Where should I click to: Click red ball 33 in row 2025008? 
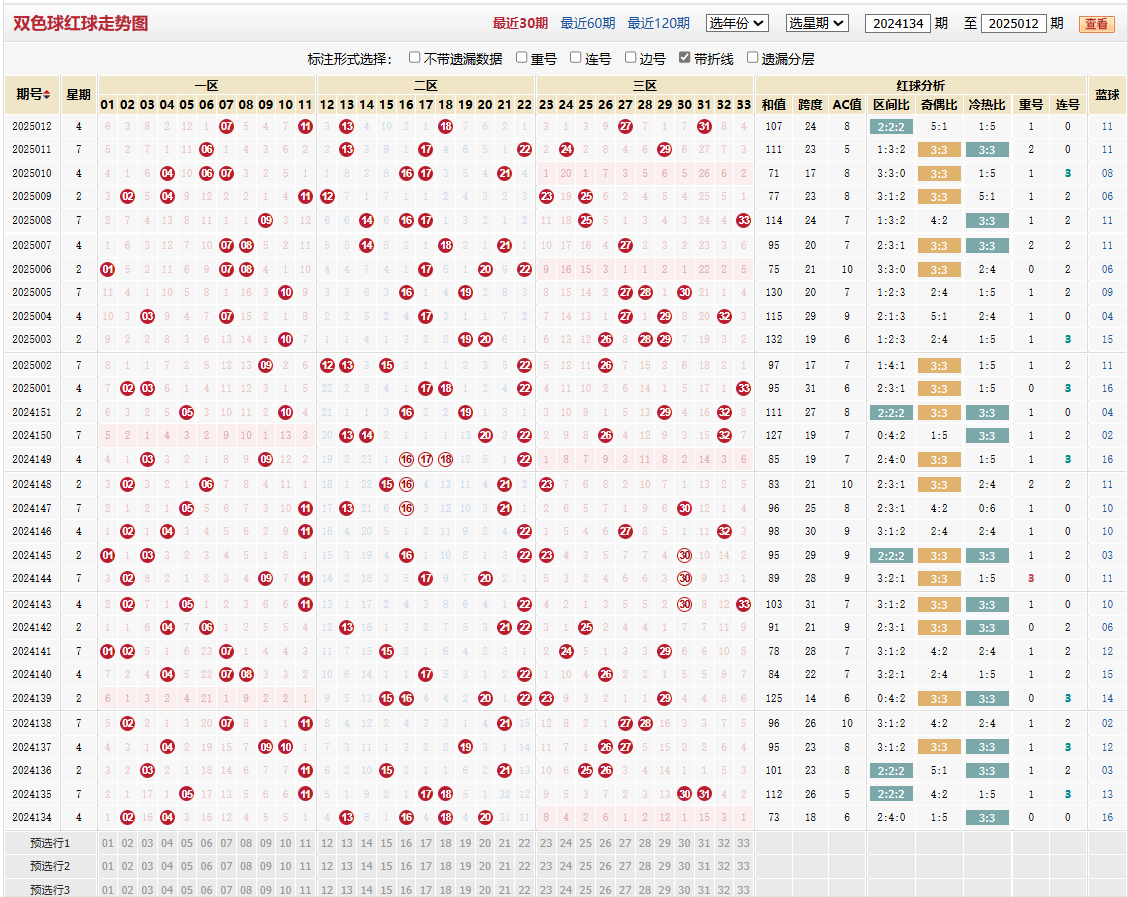pos(744,220)
